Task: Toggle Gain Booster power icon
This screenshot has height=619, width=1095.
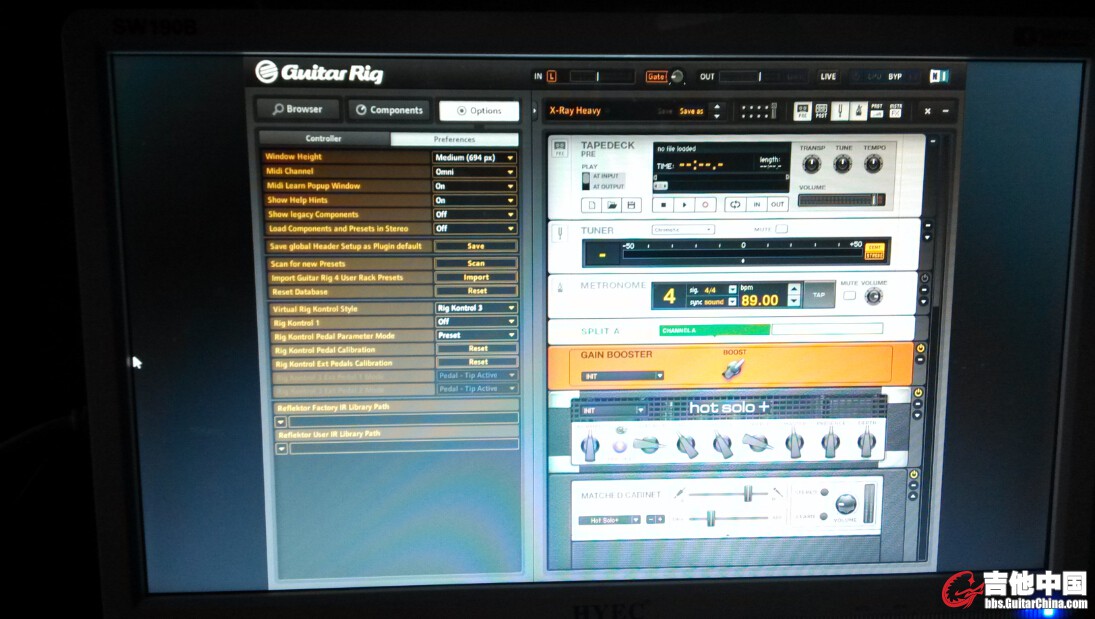Action: coord(920,348)
